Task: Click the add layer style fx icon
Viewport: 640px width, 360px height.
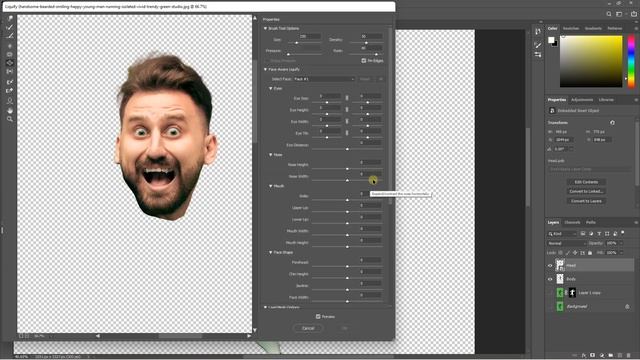Action: point(584,356)
